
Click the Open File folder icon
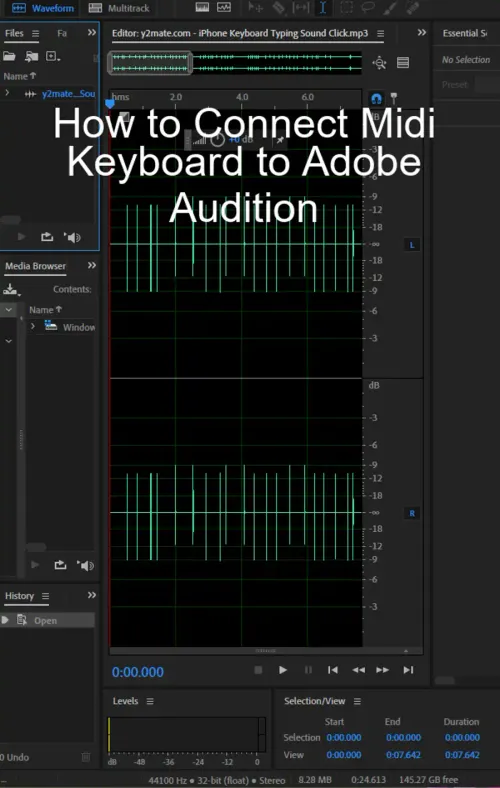click(x=9, y=56)
